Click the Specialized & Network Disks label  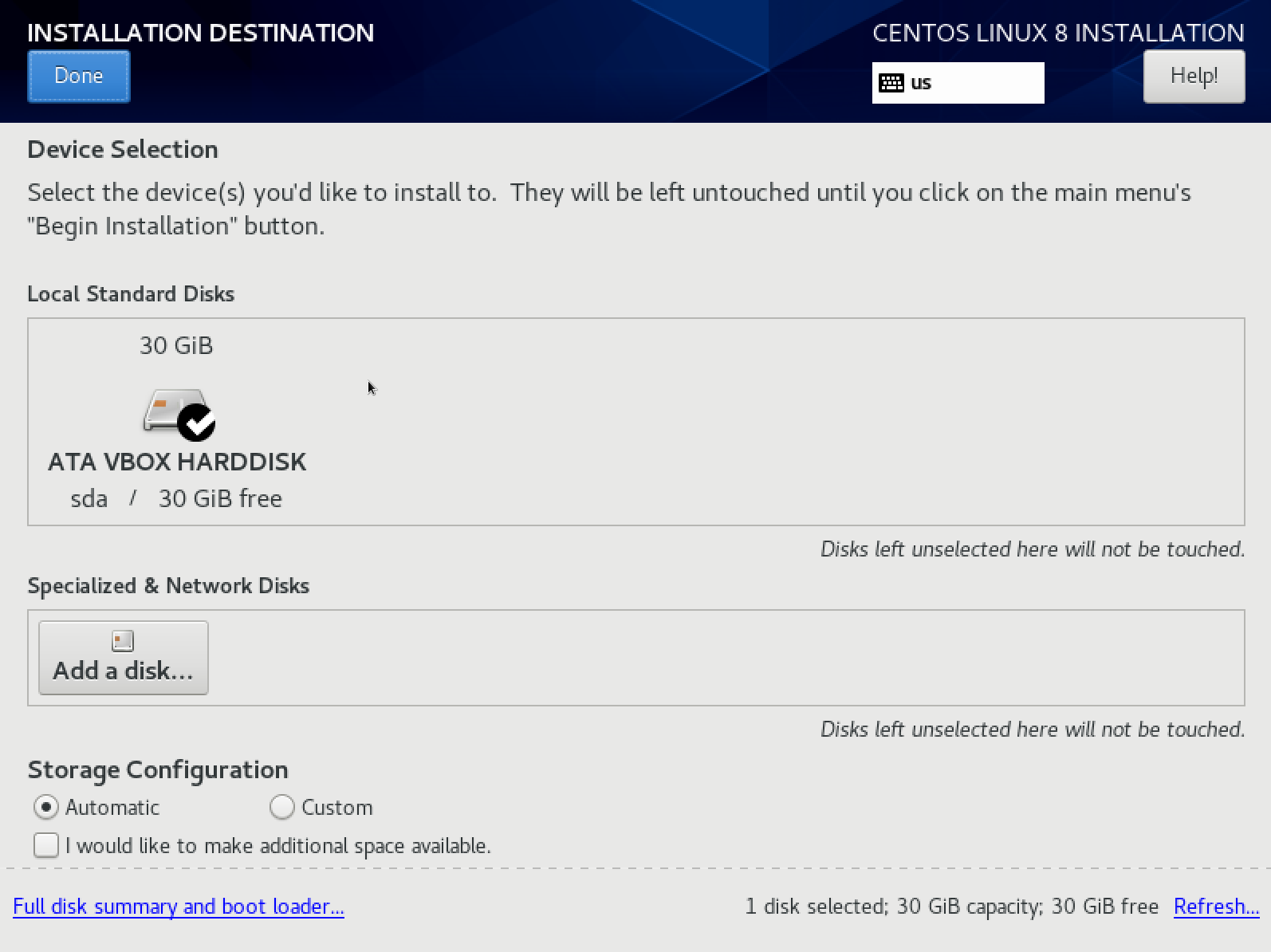(x=168, y=585)
